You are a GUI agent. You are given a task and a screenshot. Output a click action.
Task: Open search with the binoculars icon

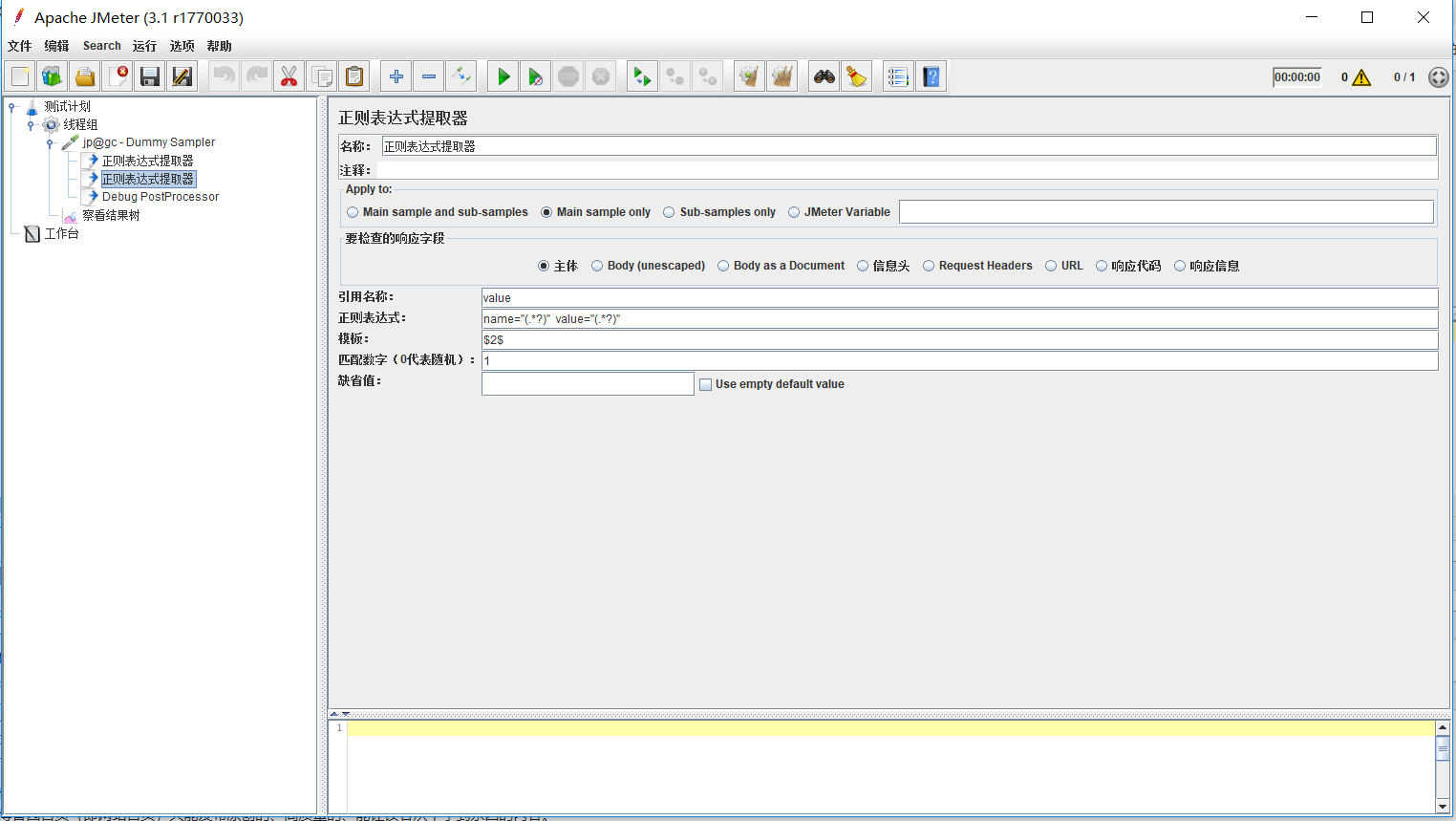click(x=824, y=76)
